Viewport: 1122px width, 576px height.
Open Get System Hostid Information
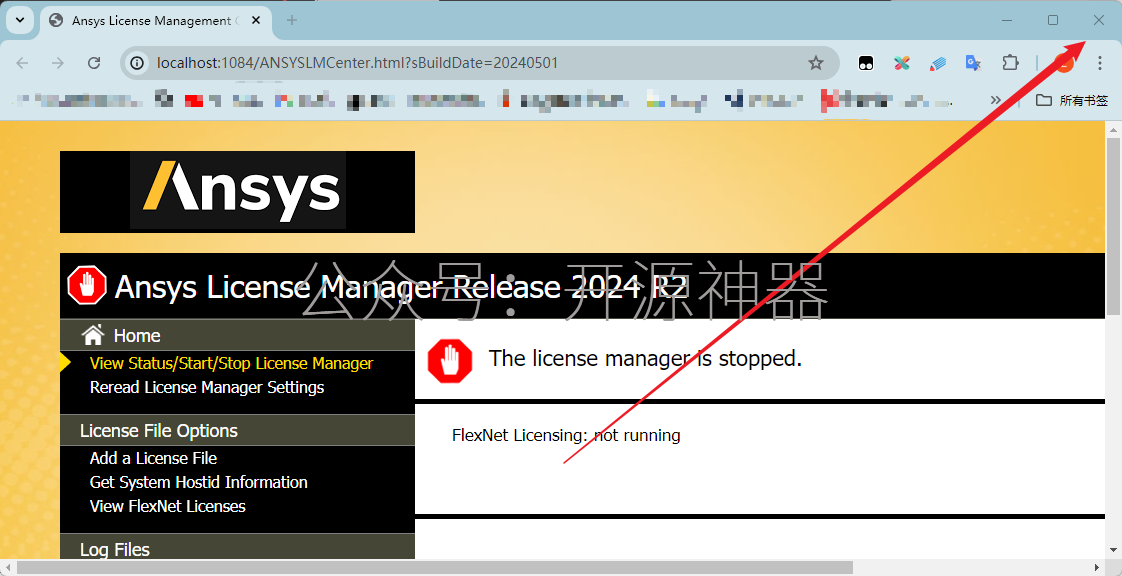click(x=198, y=482)
